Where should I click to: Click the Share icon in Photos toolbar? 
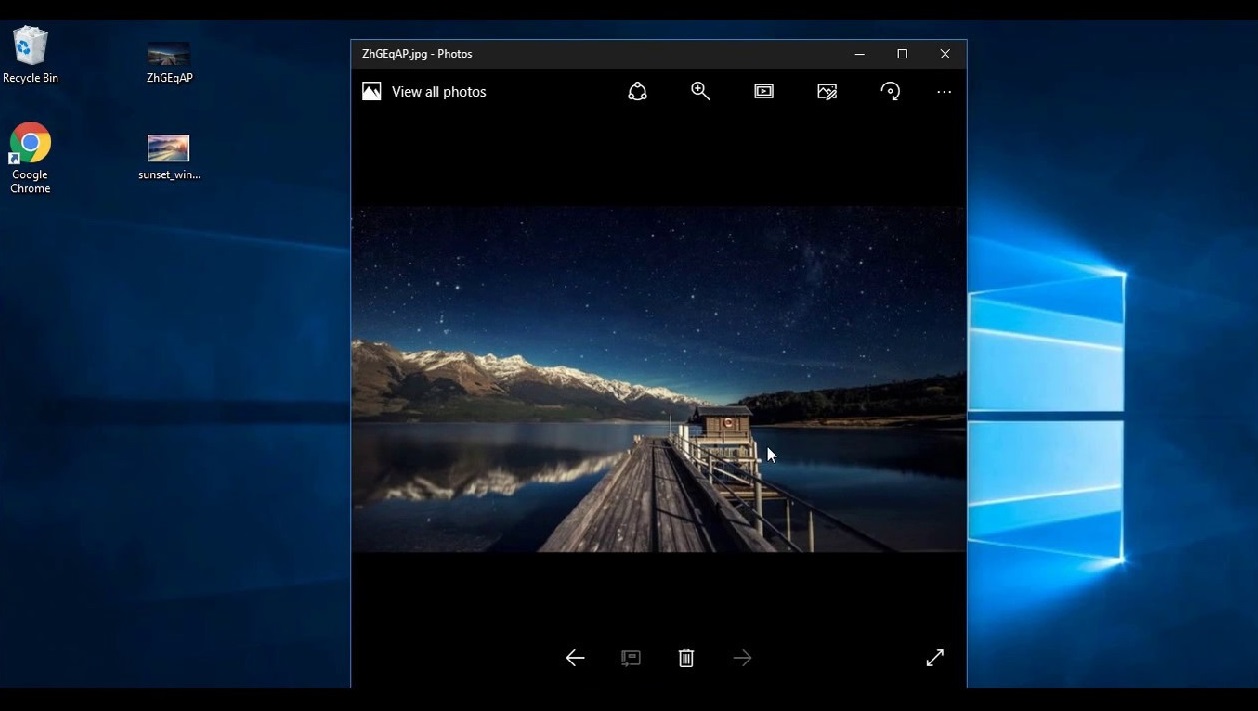click(x=637, y=92)
